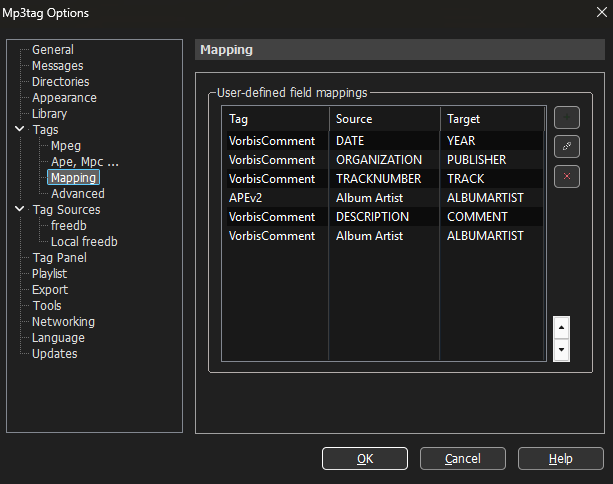
Task: Select the APEv2 mapping row
Action: 385,198
